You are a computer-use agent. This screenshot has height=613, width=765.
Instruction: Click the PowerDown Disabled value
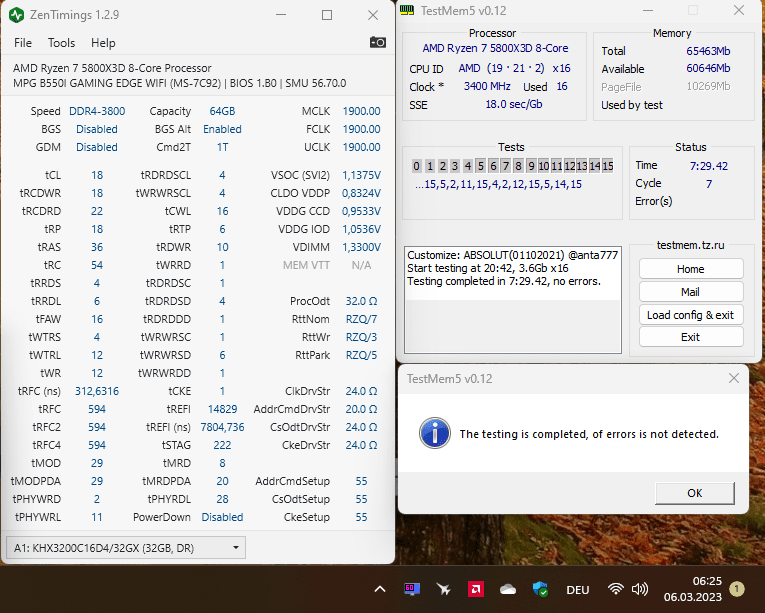coord(222,517)
